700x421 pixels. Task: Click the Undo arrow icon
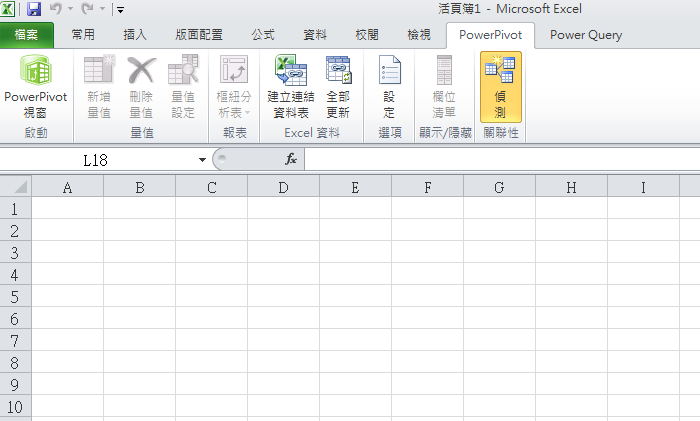click(56, 8)
